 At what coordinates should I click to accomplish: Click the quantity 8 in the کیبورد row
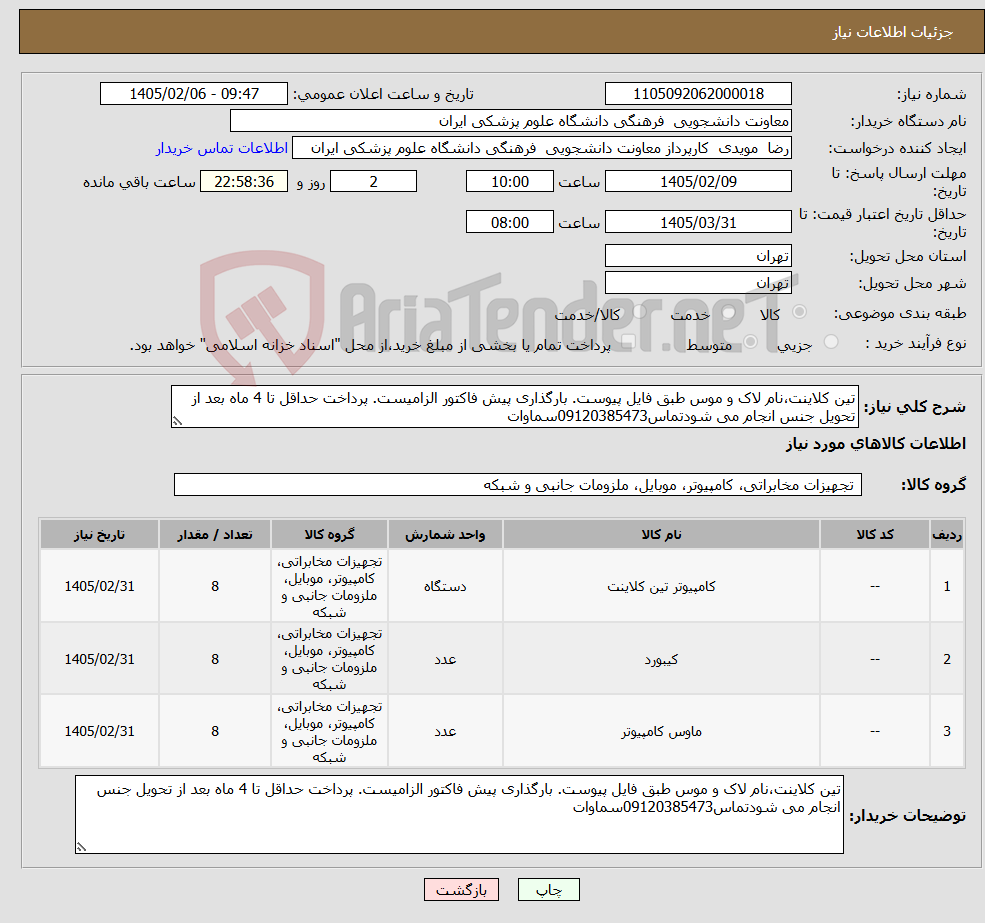pos(215,659)
